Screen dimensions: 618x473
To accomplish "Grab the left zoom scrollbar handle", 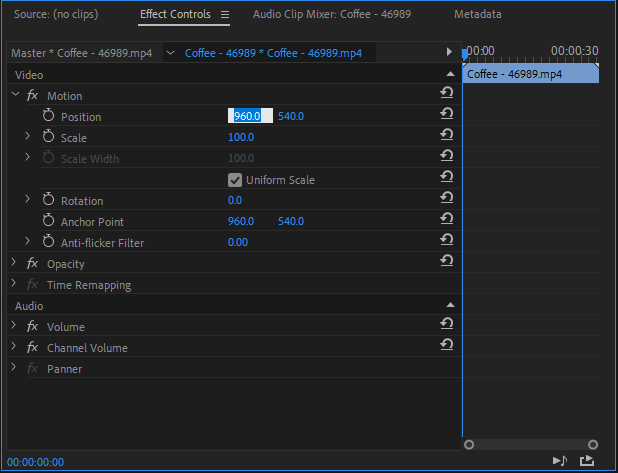I will pyautogui.click(x=469, y=445).
